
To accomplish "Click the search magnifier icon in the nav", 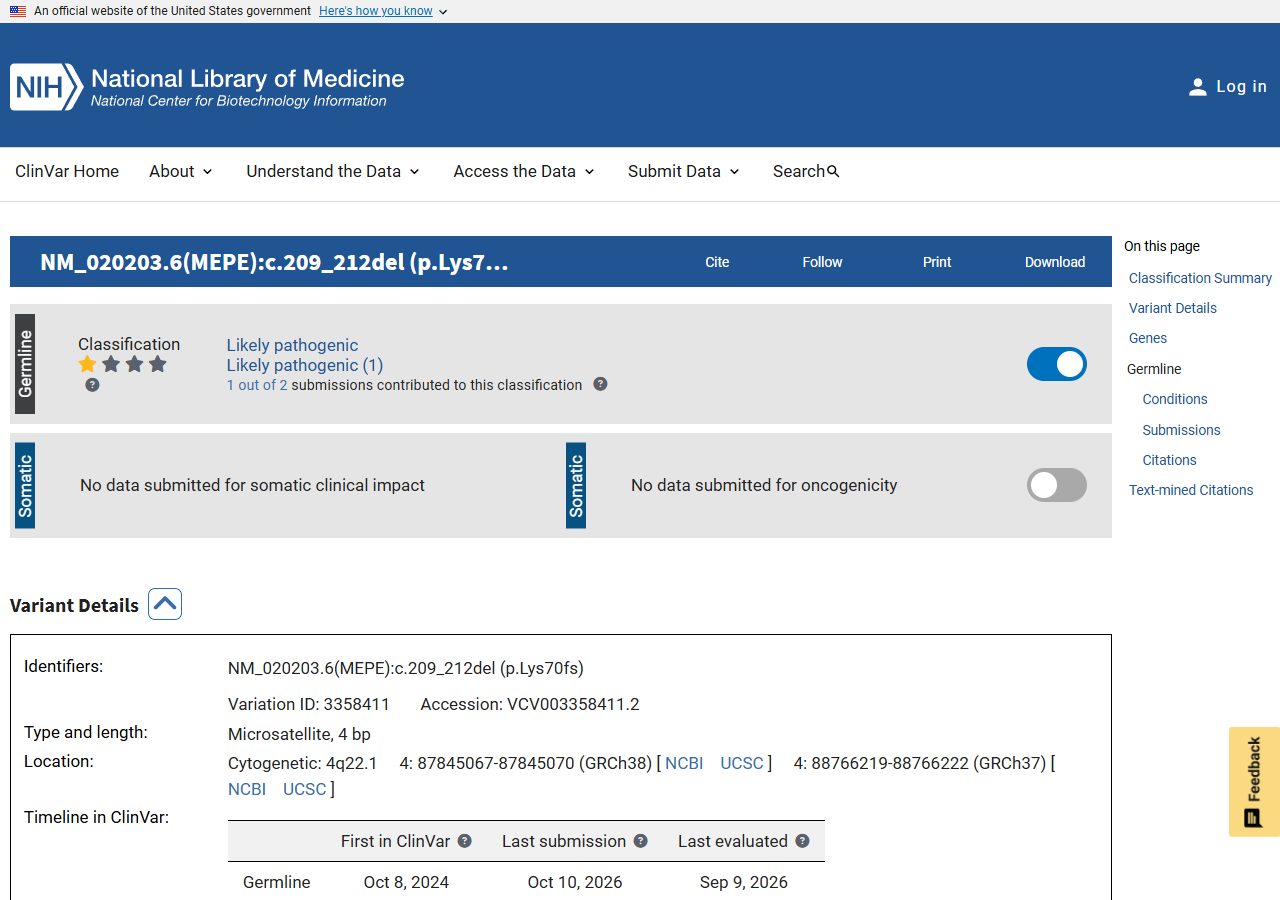I will pyautogui.click(x=834, y=171).
